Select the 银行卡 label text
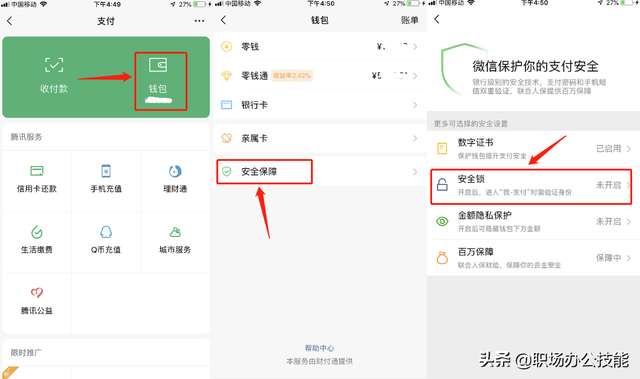 click(x=254, y=105)
